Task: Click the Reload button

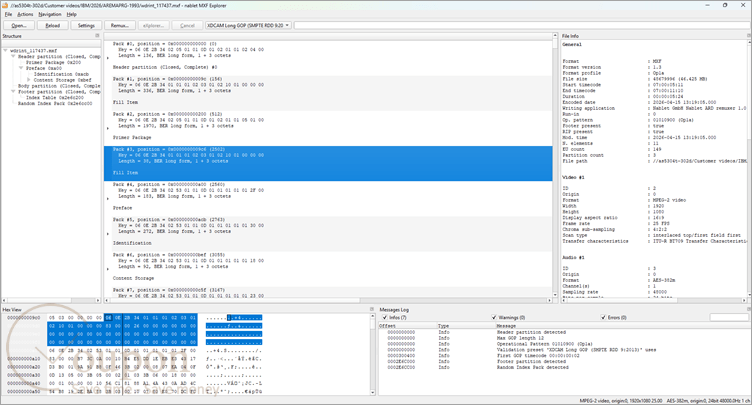Action: [x=52, y=25]
